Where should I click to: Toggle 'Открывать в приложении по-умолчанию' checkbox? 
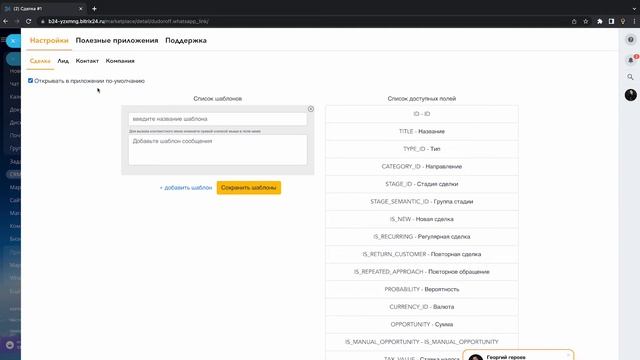[30, 80]
